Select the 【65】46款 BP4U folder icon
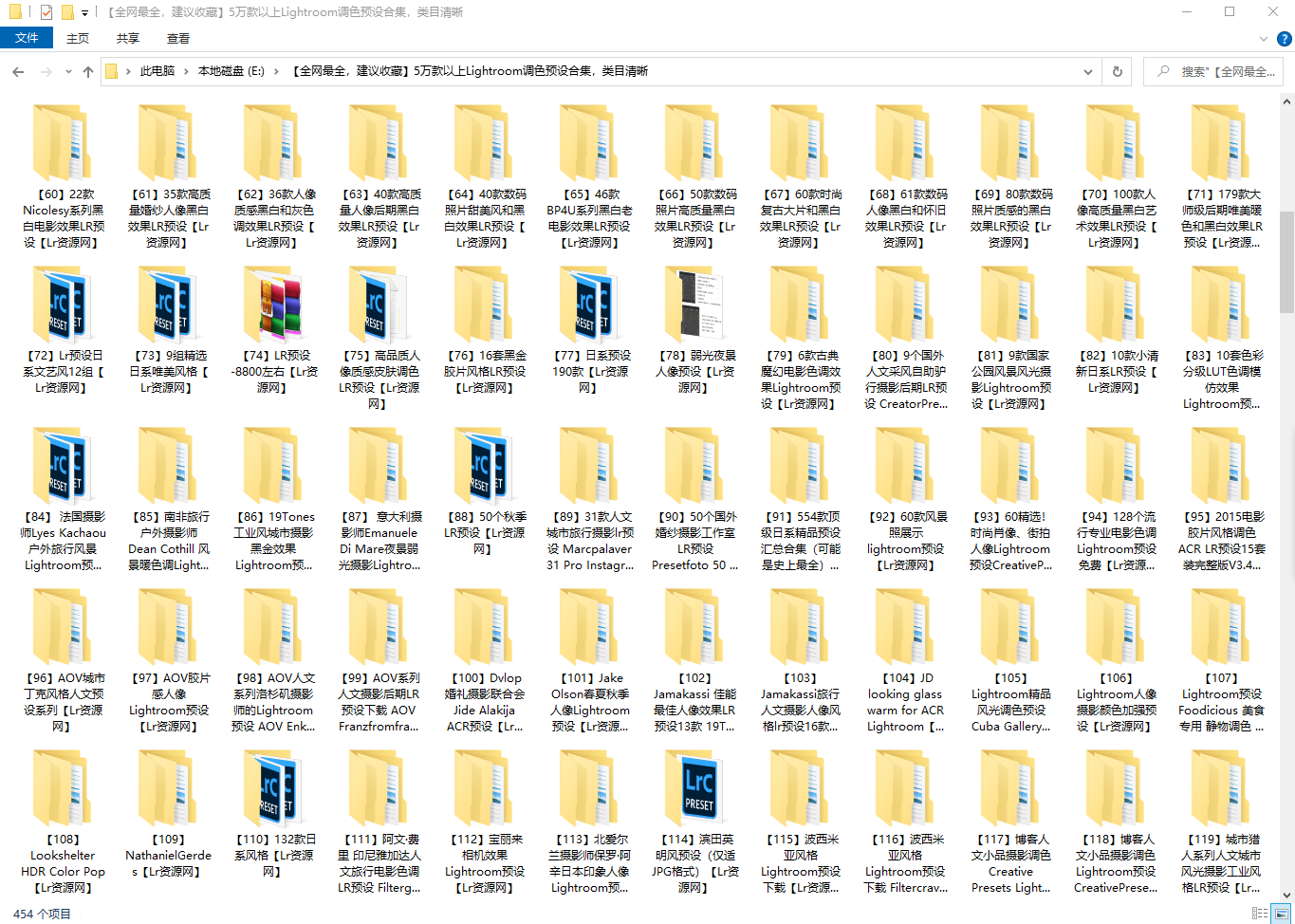This screenshot has width=1295, height=924. click(x=589, y=143)
